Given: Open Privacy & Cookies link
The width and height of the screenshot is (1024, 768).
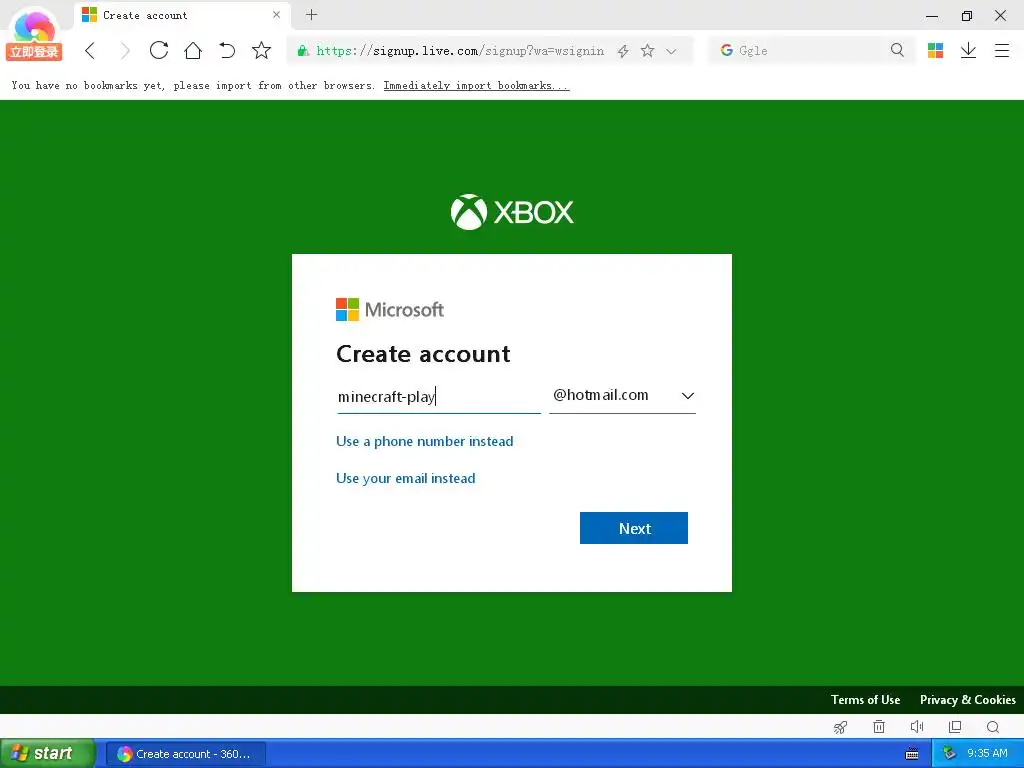Looking at the screenshot, I should (968, 699).
